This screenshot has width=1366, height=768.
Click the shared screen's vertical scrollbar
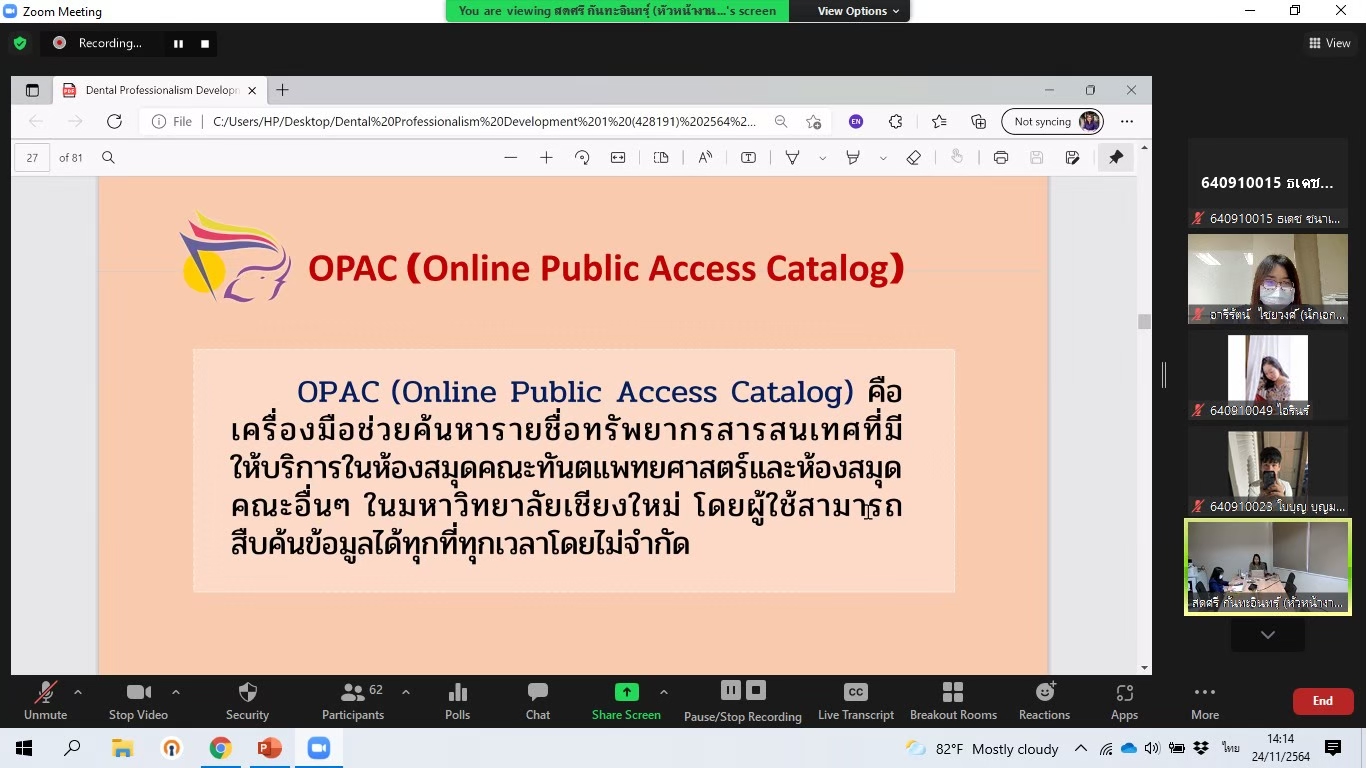pyautogui.click(x=1144, y=322)
